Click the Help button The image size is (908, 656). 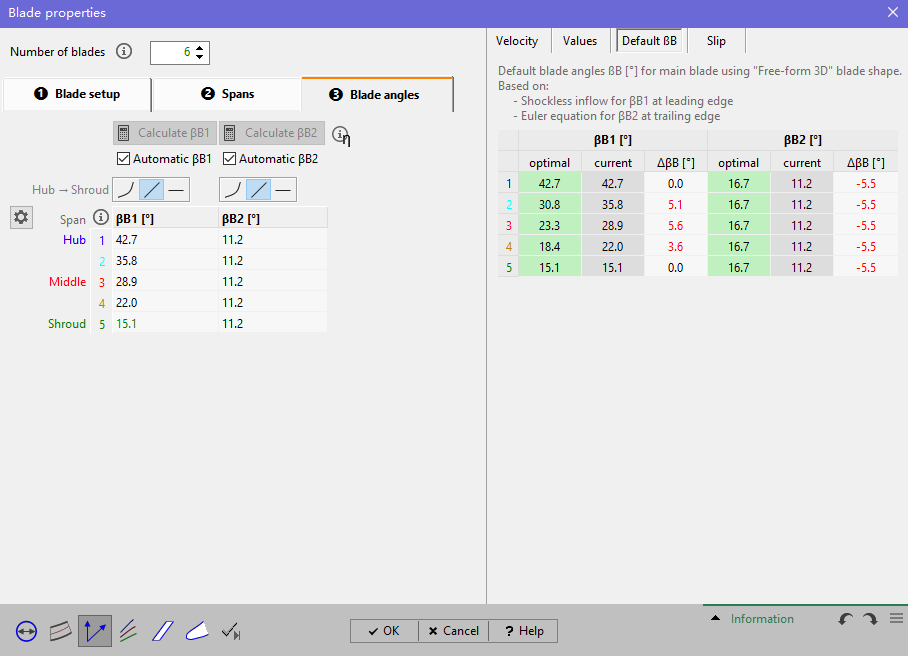tap(525, 631)
